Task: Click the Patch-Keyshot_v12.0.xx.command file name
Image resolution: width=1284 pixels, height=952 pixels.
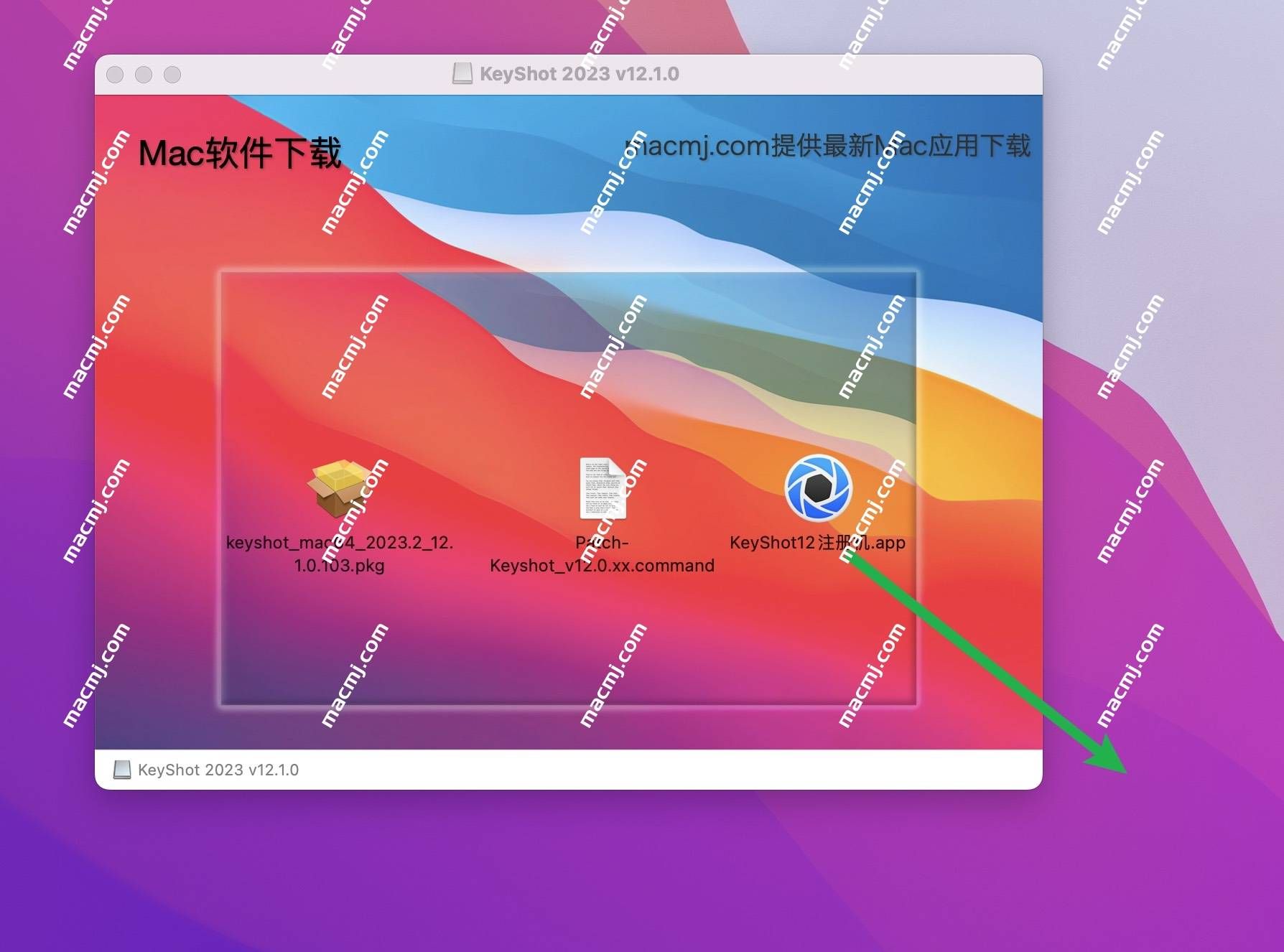Action: [602, 554]
